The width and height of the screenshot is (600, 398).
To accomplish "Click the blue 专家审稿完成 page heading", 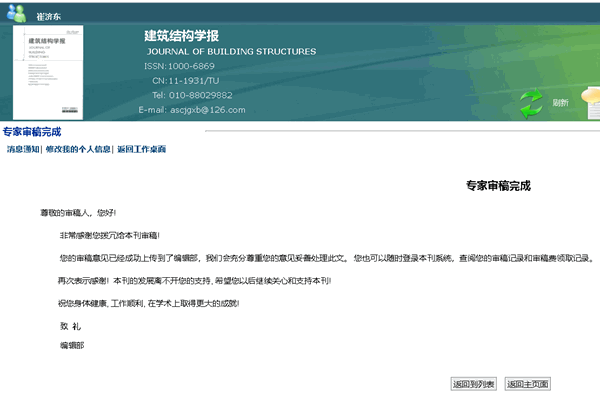I will tap(32, 132).
